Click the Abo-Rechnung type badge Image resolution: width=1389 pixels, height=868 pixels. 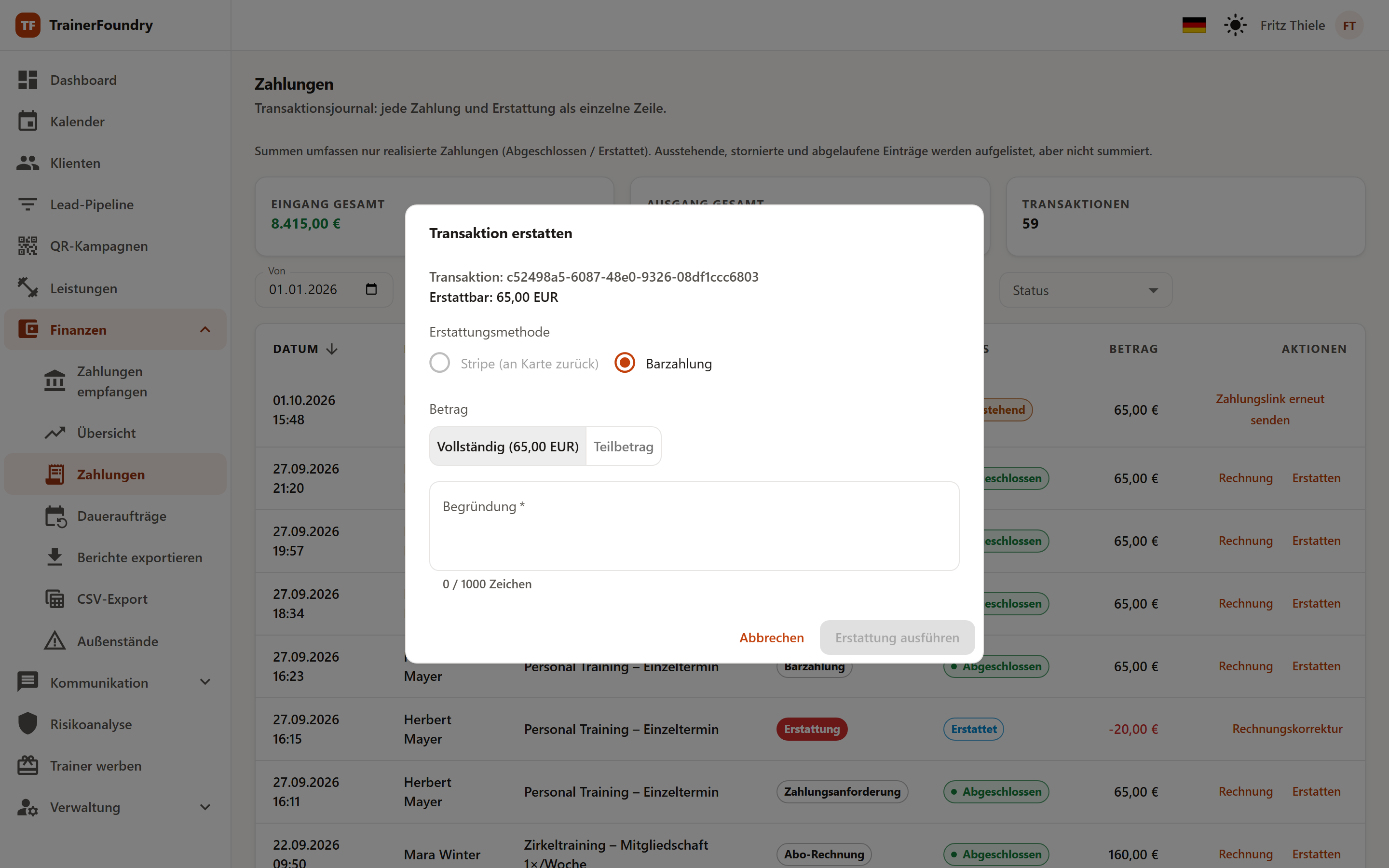824,854
